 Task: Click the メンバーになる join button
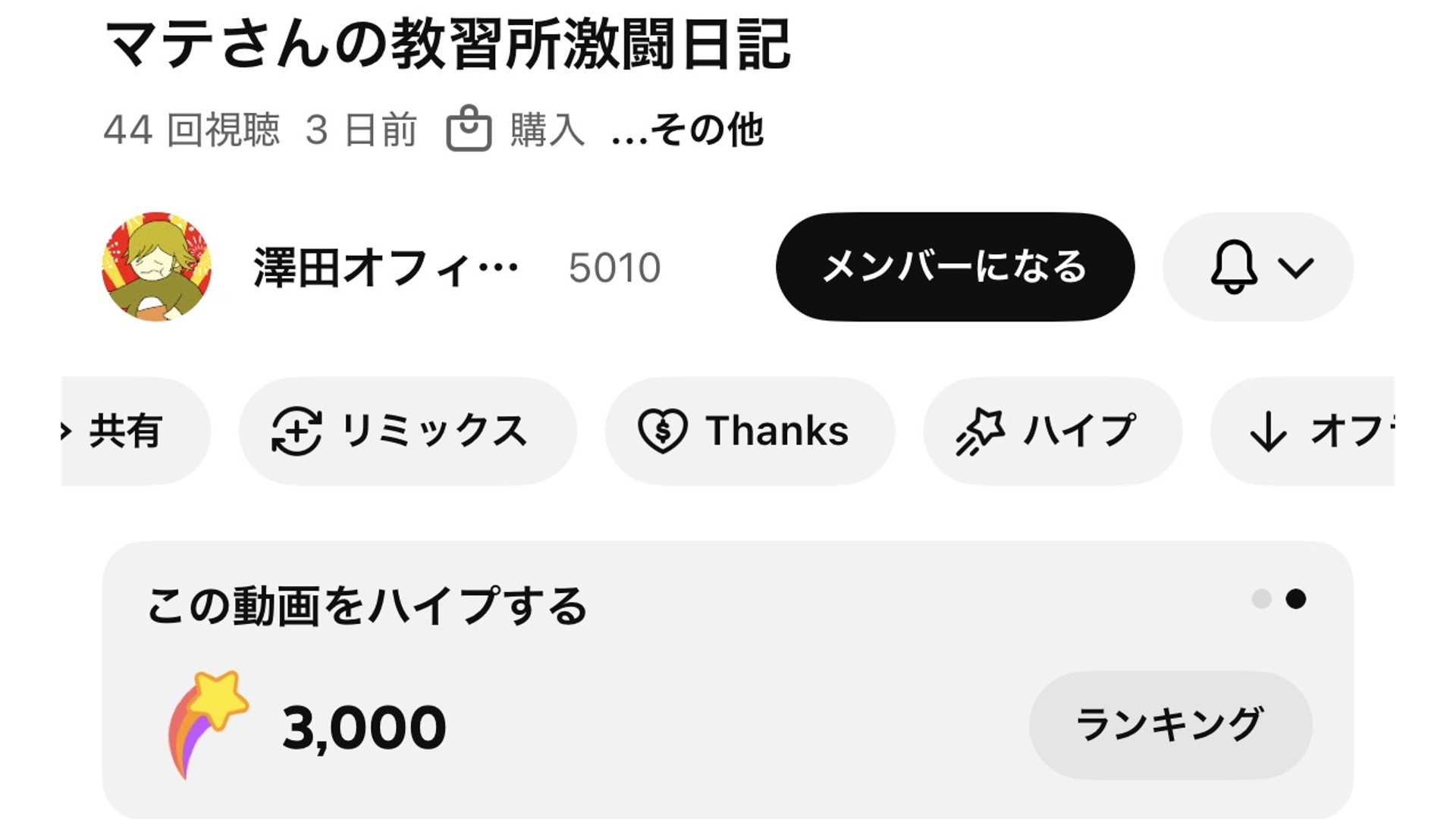click(955, 267)
